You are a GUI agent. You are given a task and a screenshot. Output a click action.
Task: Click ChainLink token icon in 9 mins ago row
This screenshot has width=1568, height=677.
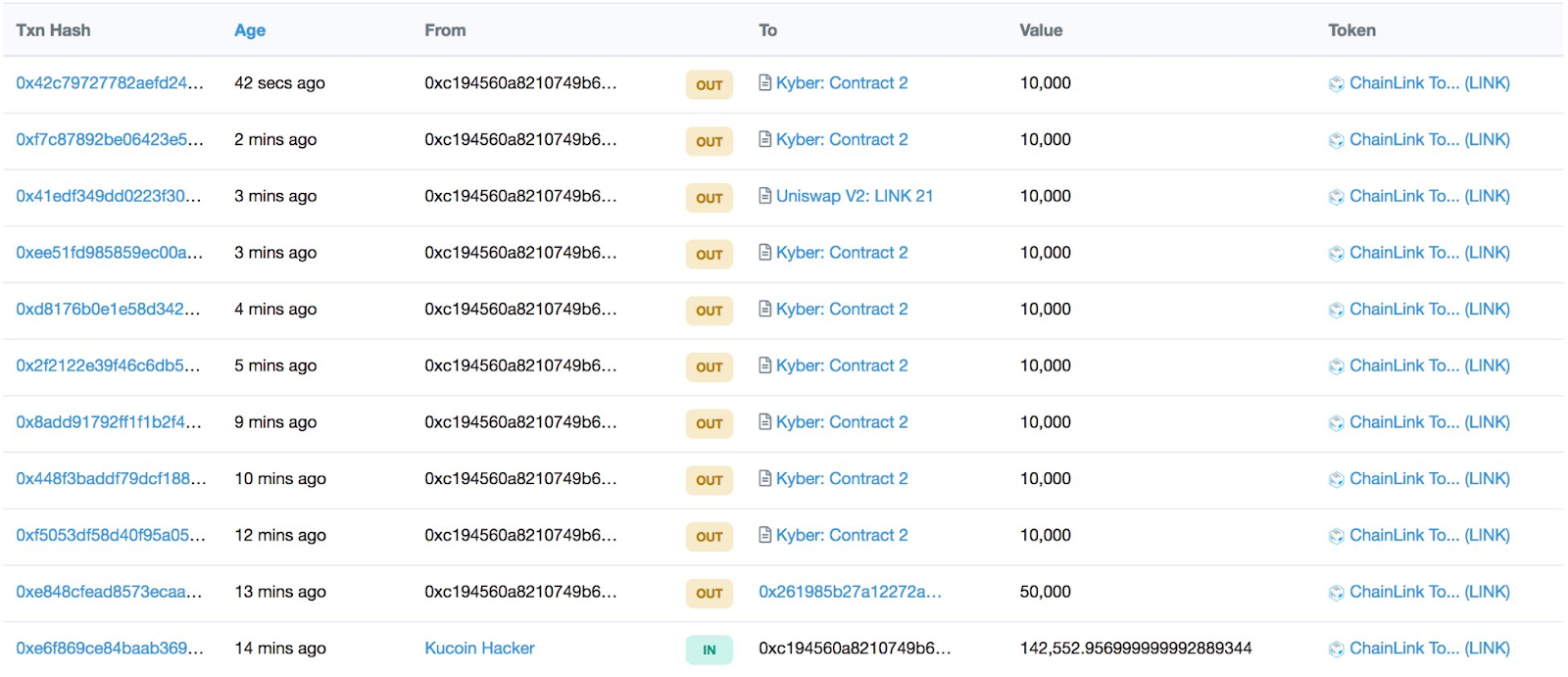[x=1337, y=423]
